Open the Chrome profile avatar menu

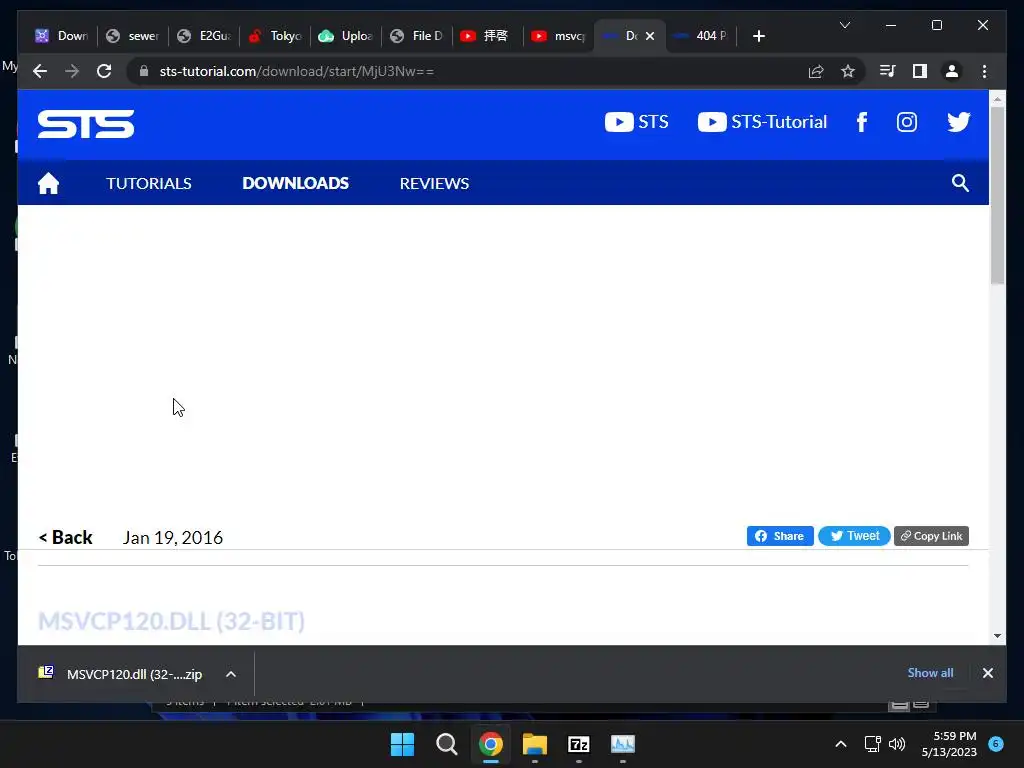click(x=952, y=71)
